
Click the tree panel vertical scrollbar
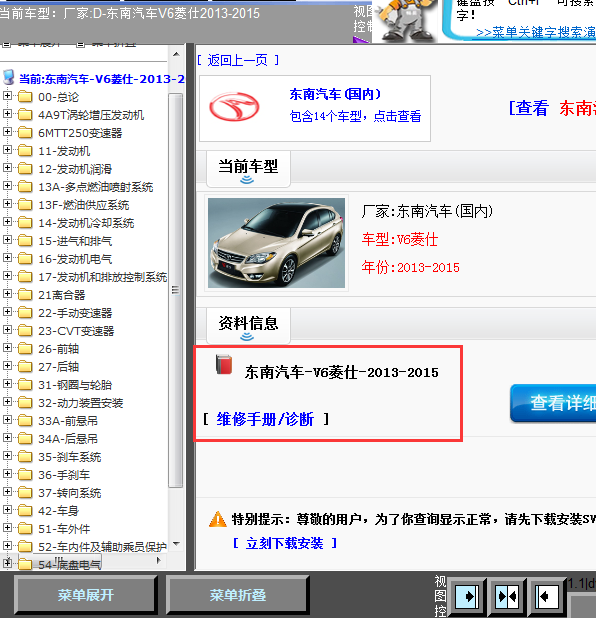coord(176,290)
